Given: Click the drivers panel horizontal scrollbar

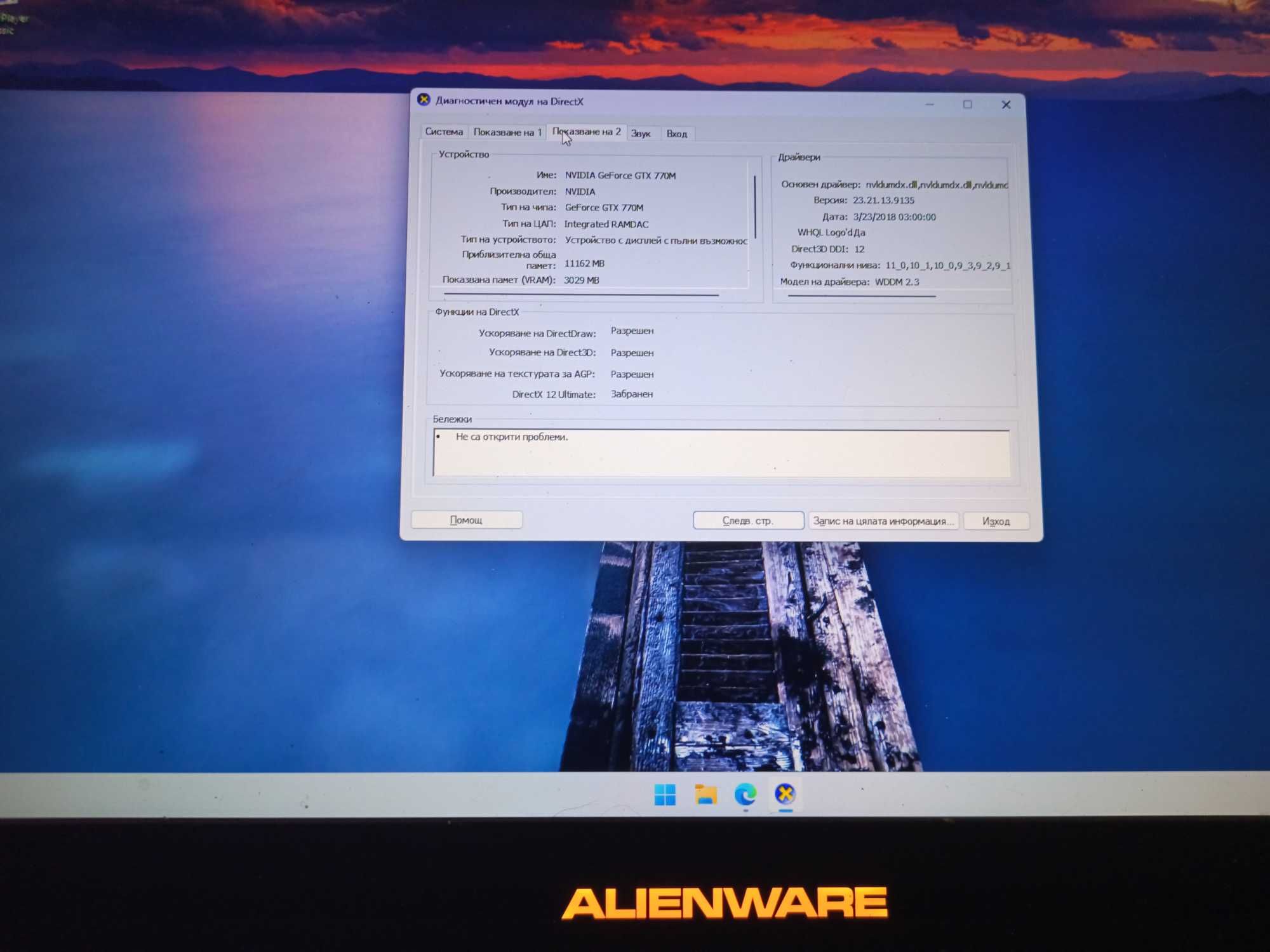Looking at the screenshot, I should coord(862,296).
